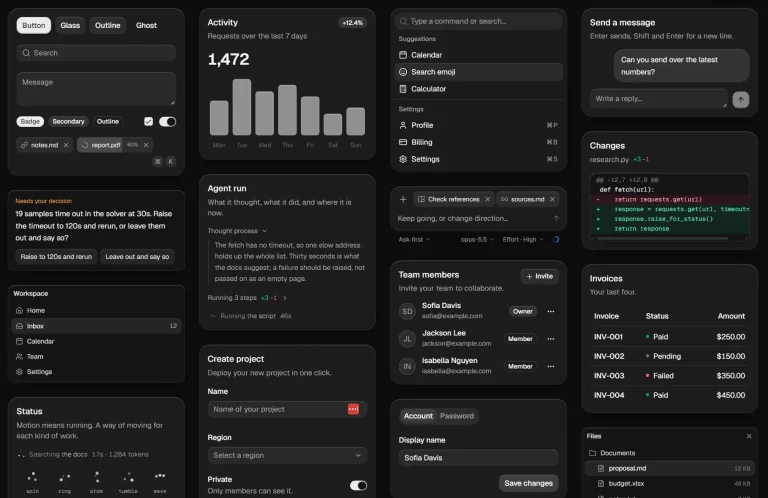Go to Home in the Workspace sidebar

96,310
